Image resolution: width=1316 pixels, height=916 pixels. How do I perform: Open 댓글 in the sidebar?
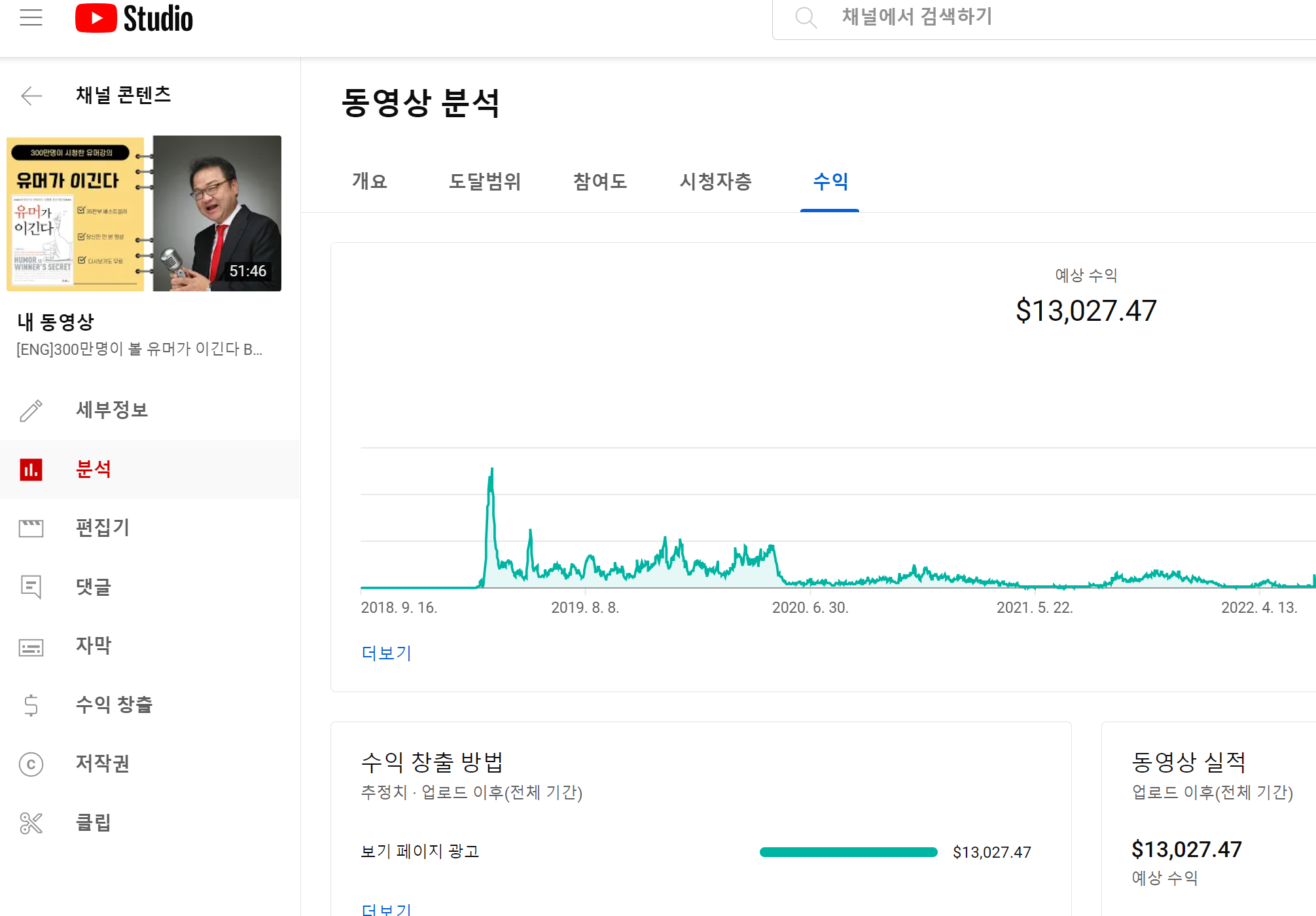click(151, 587)
